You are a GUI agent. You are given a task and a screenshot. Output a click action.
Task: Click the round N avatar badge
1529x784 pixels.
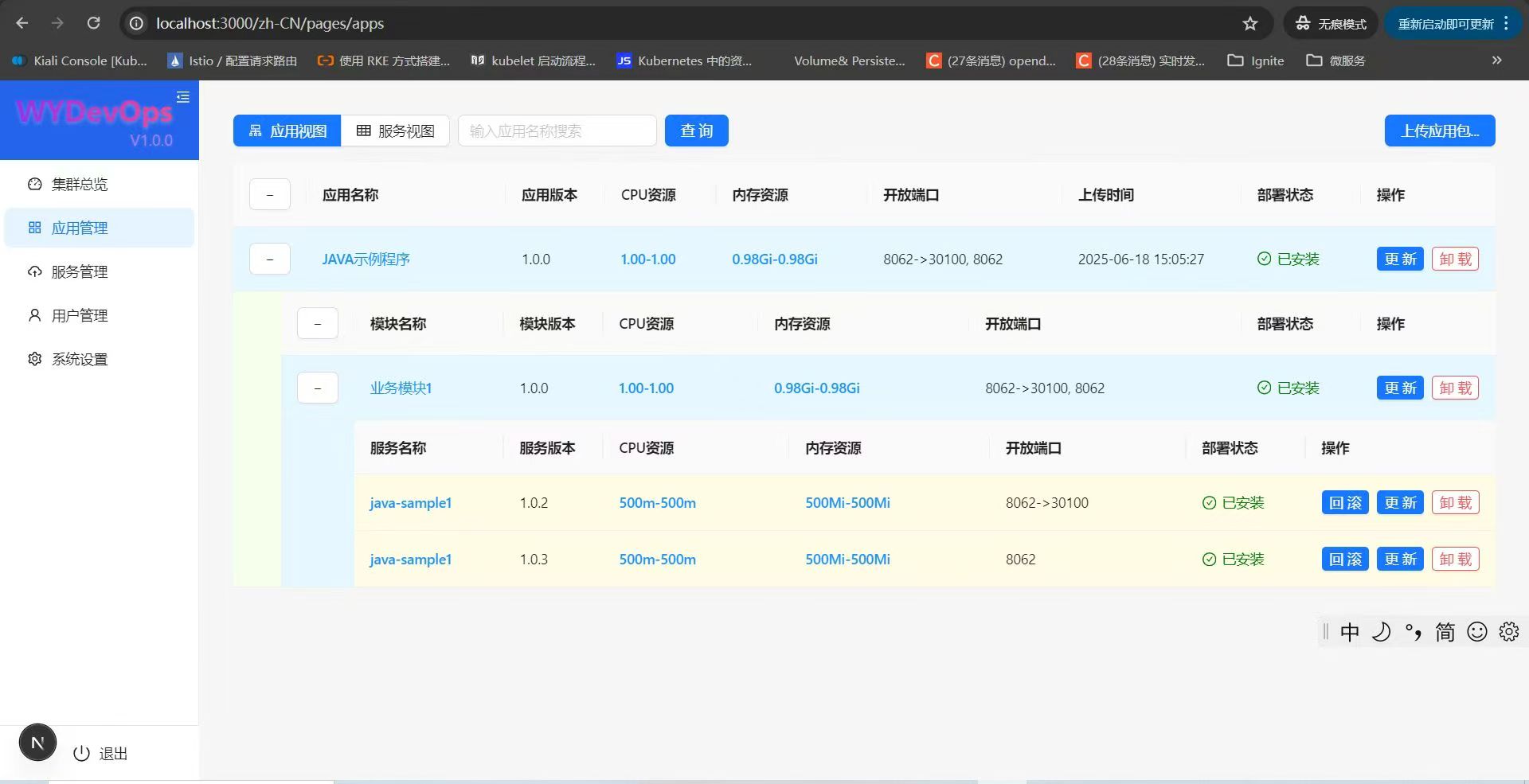coord(37,743)
